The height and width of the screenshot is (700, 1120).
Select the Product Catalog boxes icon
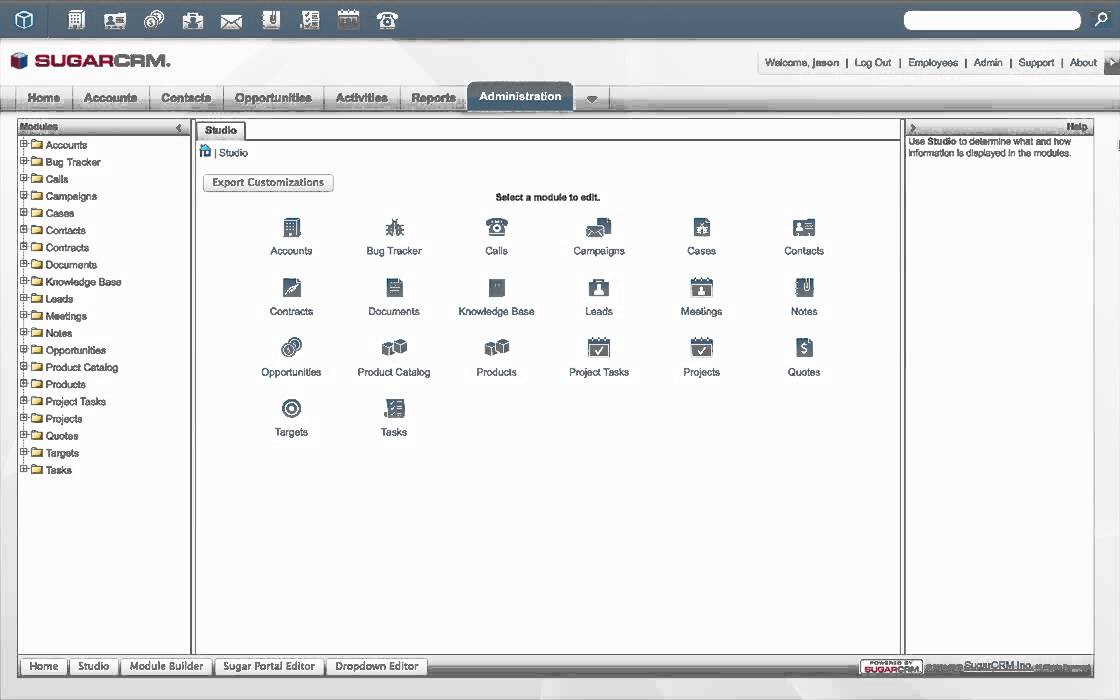tap(394, 348)
